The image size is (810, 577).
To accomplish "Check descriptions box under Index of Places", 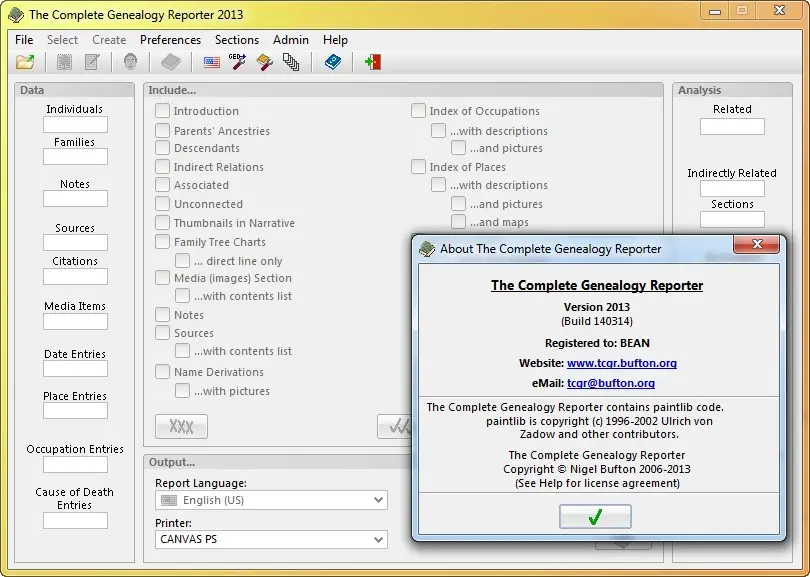I will click(x=438, y=185).
